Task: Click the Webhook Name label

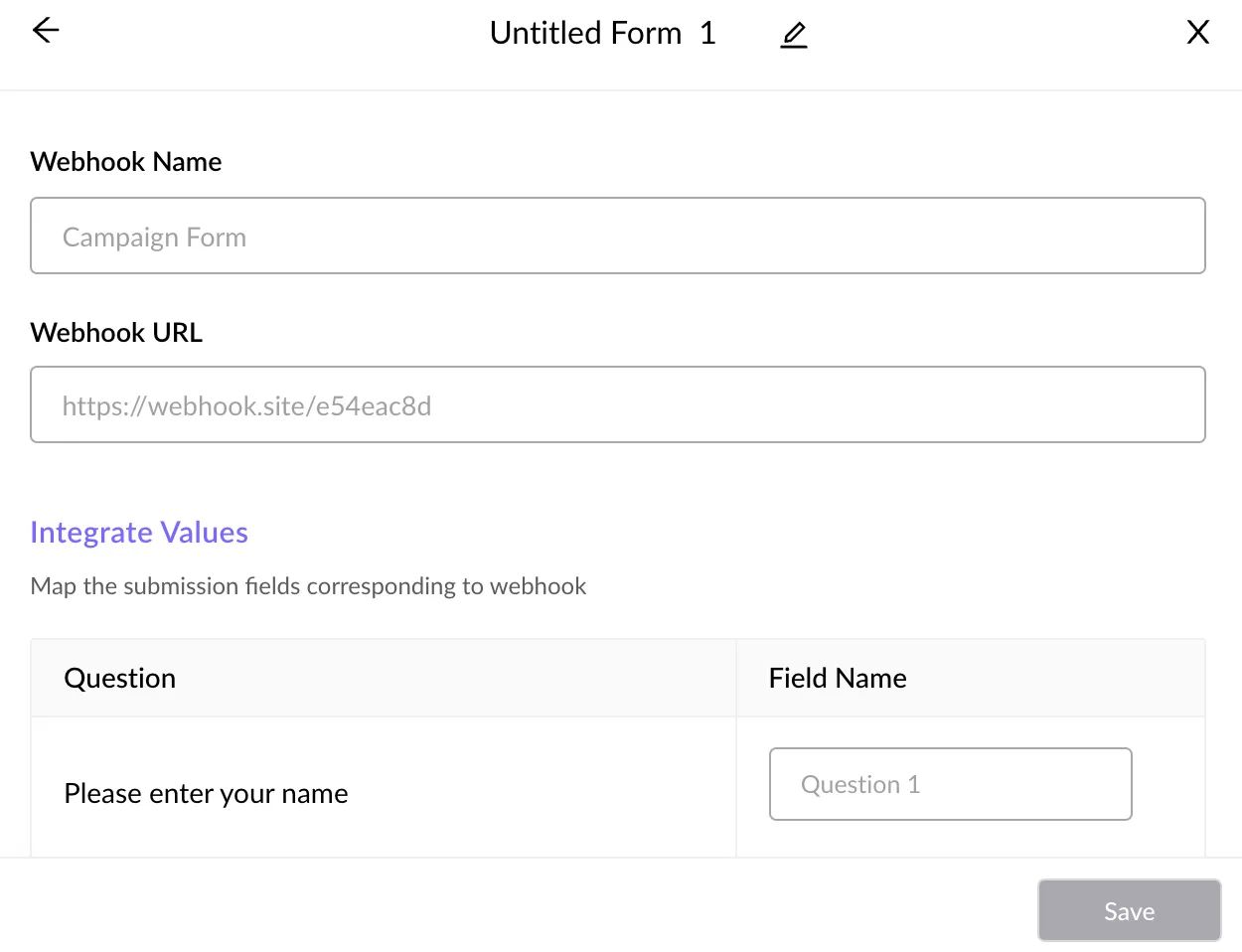Action: 126,162
